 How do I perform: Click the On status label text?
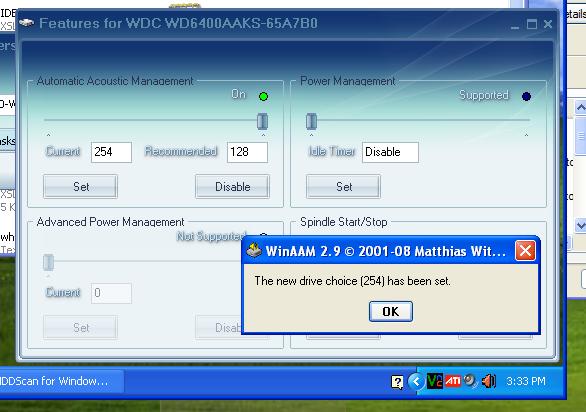coord(238,94)
